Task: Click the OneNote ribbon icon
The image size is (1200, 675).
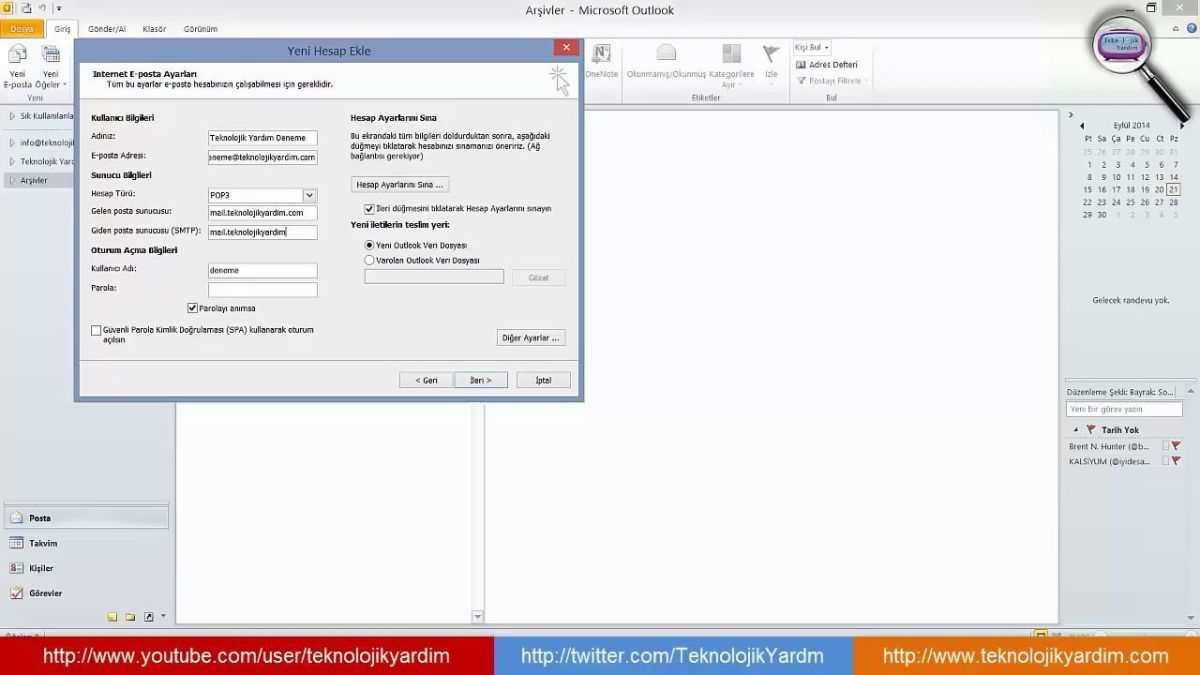Action: pos(601,56)
